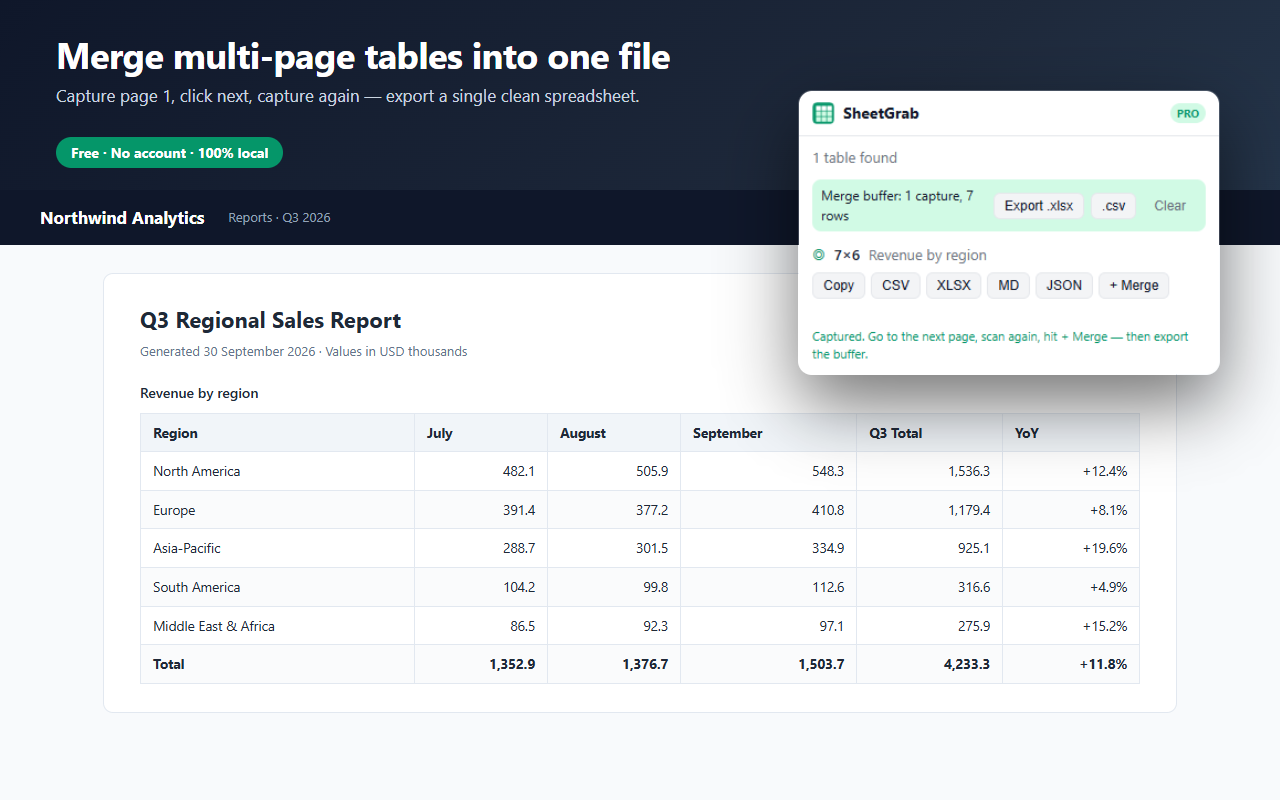1280x800 pixels.
Task: Click the bold Total row label
Action: [169, 664]
